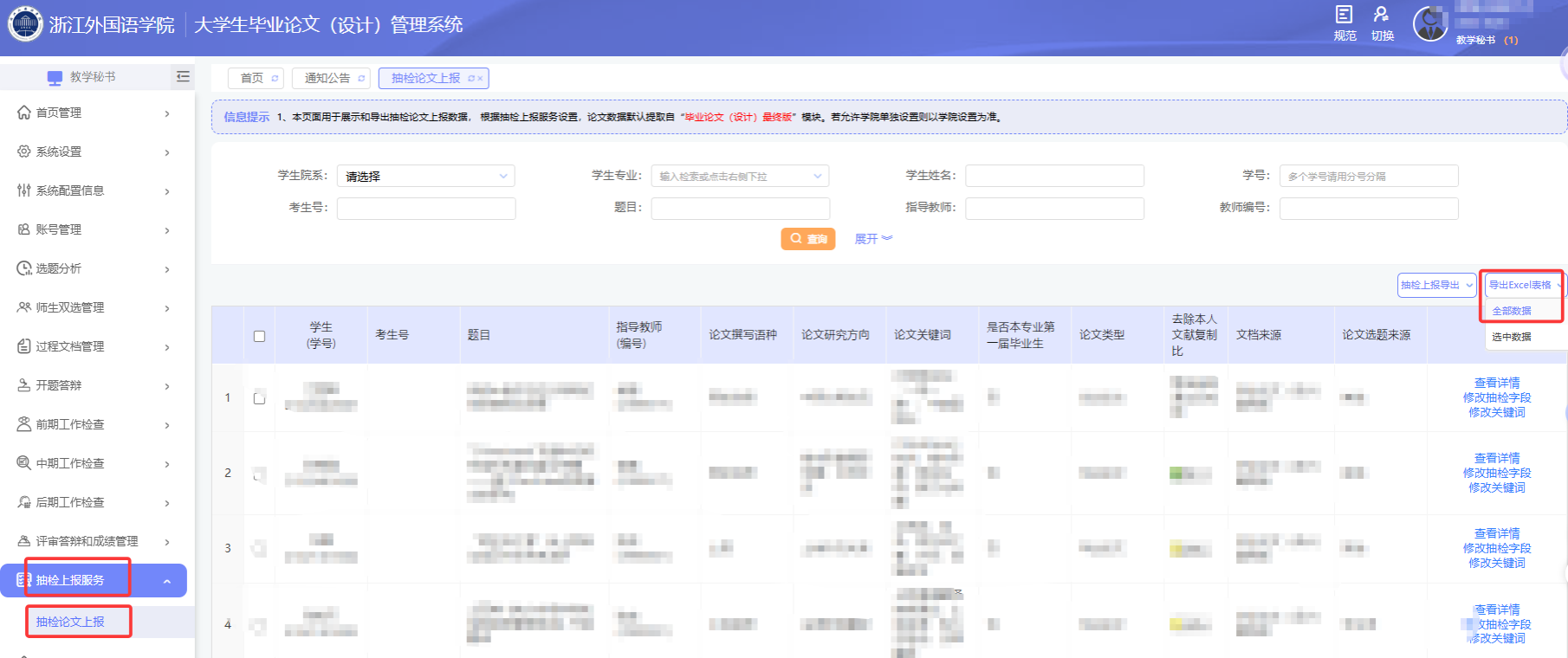The width and height of the screenshot is (1568, 658).
Task: Refresh the 首页 tab via its icon
Action: 275,79
